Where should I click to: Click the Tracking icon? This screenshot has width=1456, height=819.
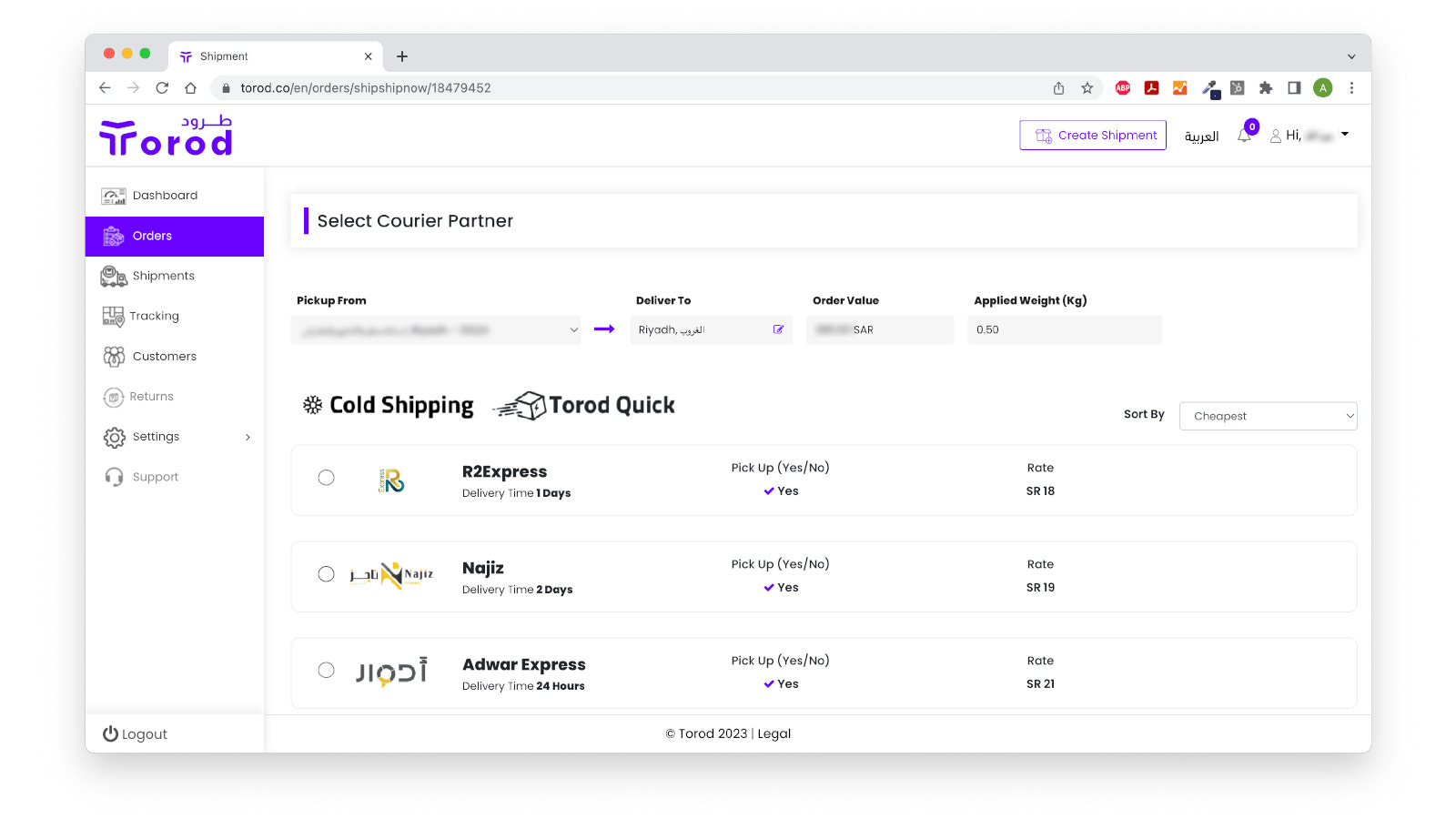coord(113,316)
